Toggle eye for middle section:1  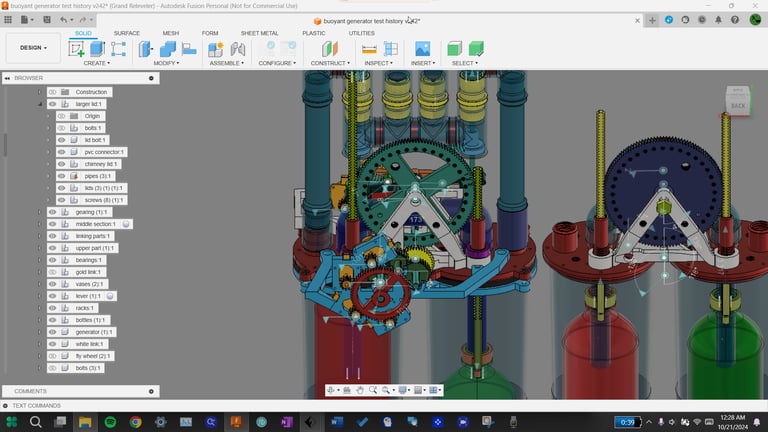coord(52,224)
